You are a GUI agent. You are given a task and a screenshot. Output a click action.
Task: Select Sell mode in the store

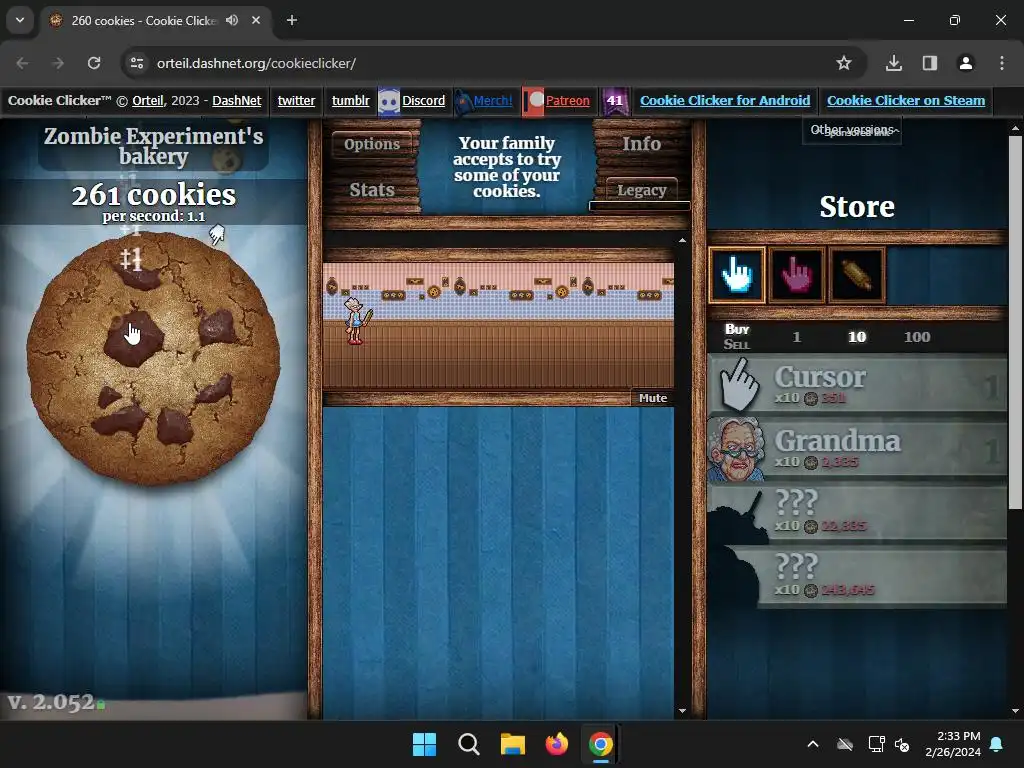(x=737, y=344)
